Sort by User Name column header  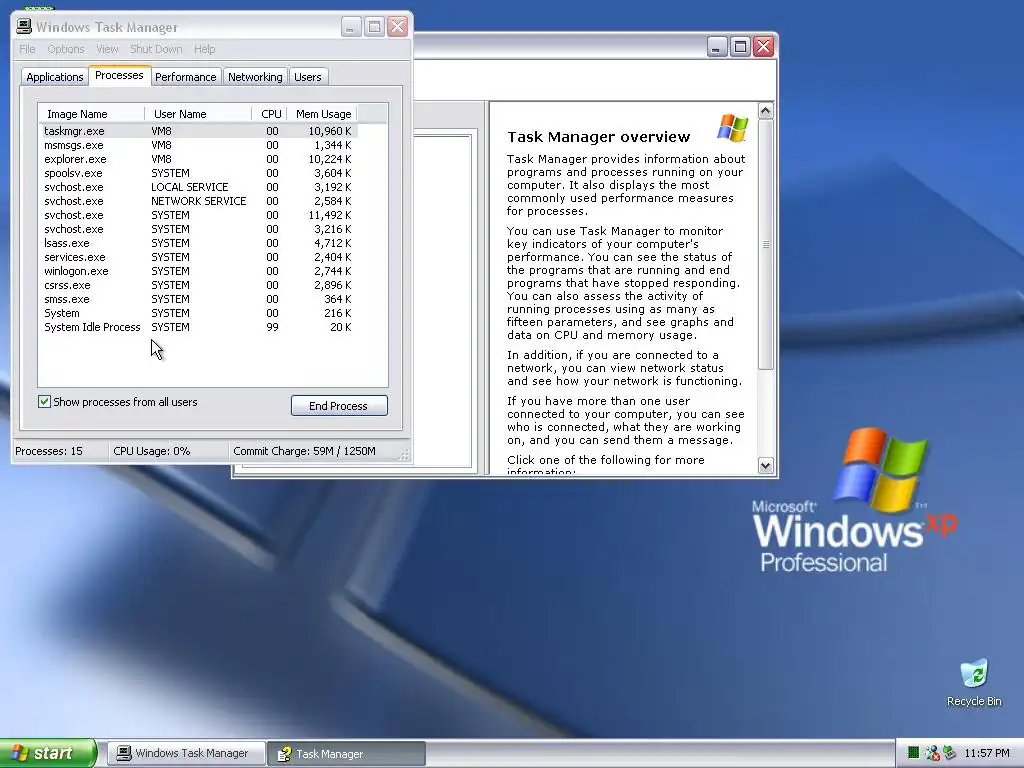coord(199,114)
